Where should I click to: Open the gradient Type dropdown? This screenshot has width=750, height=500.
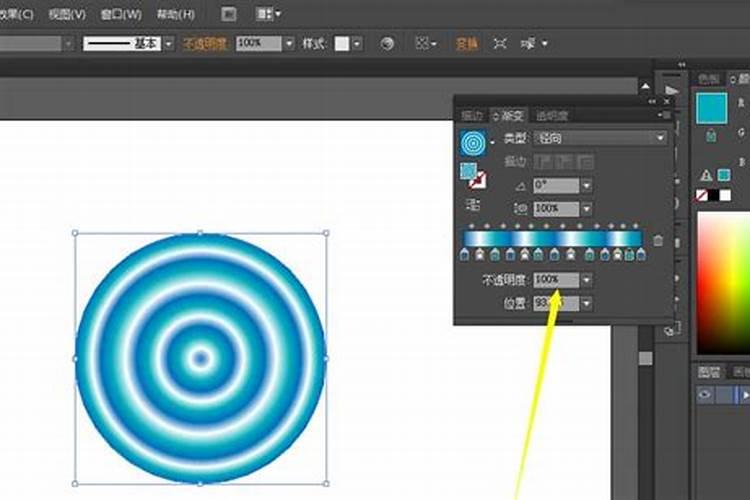(601, 138)
